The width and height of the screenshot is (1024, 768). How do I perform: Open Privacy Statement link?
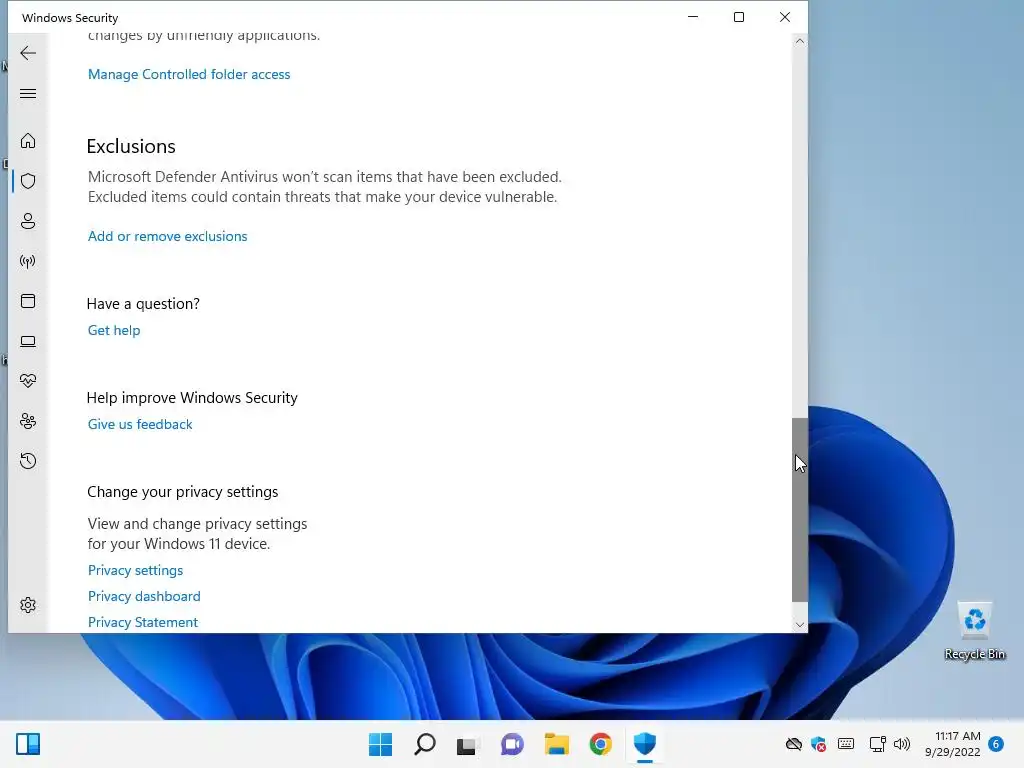click(142, 622)
